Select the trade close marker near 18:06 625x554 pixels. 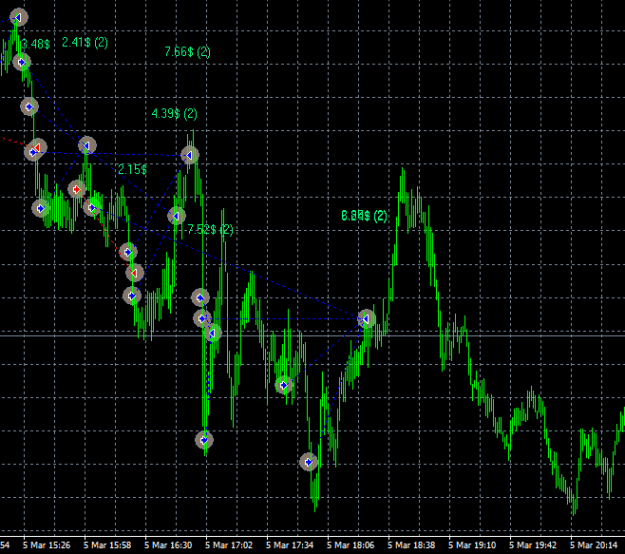coord(366,319)
